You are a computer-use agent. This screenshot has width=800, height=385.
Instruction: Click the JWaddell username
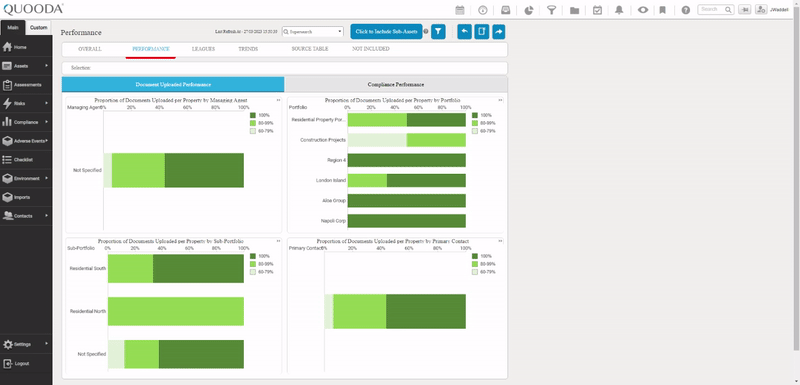point(779,10)
